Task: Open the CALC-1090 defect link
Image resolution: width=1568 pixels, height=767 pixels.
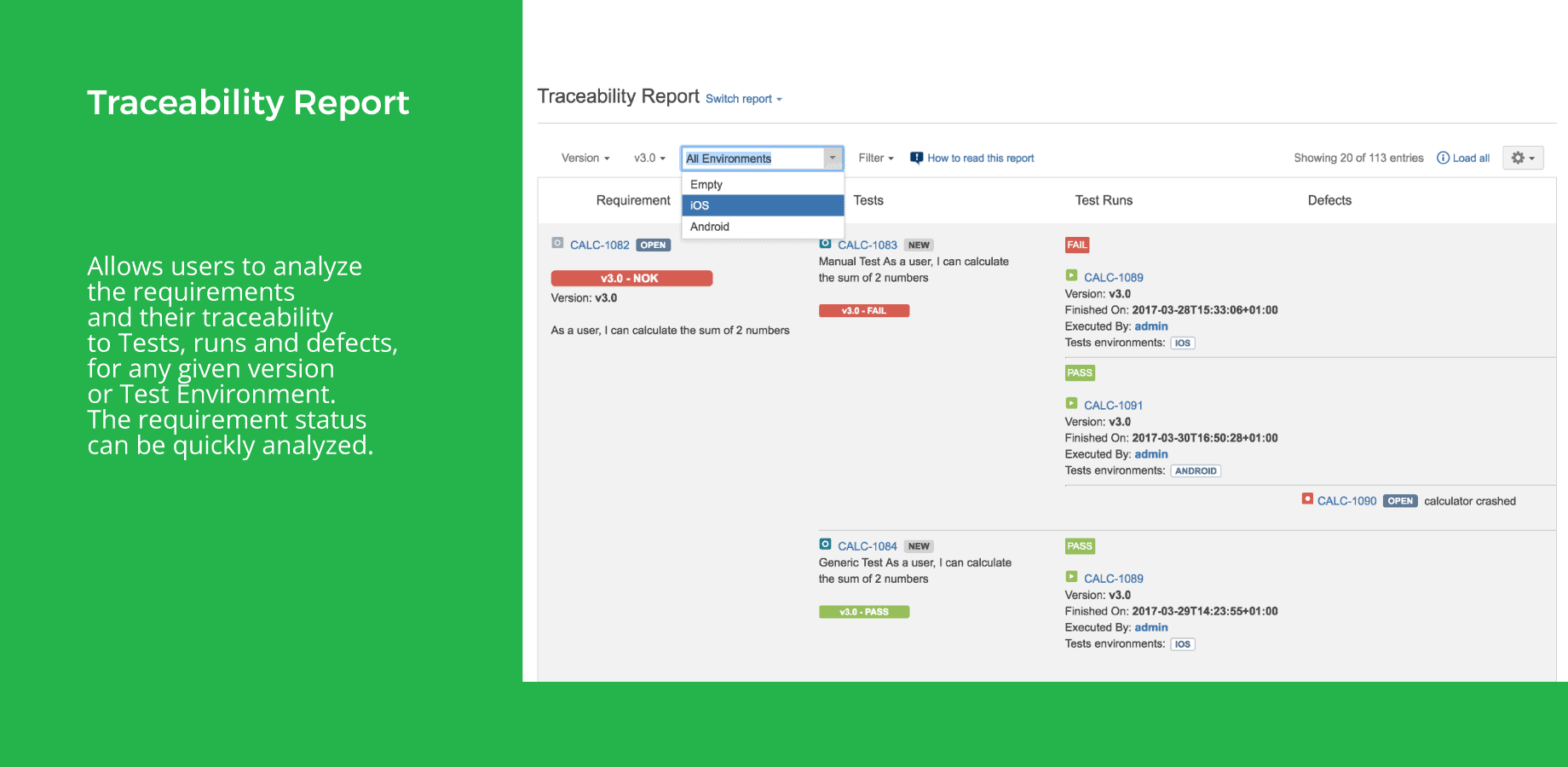Action: click(x=1347, y=500)
